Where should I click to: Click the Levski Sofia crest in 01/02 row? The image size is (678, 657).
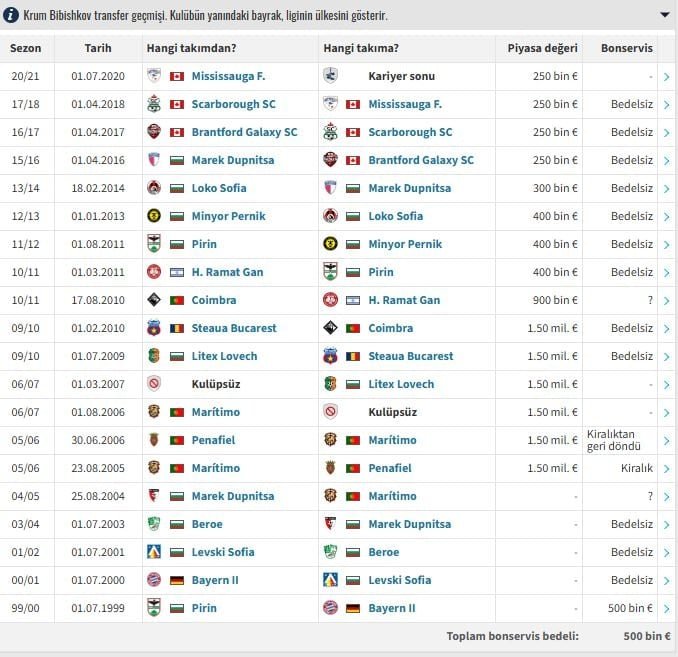154,552
